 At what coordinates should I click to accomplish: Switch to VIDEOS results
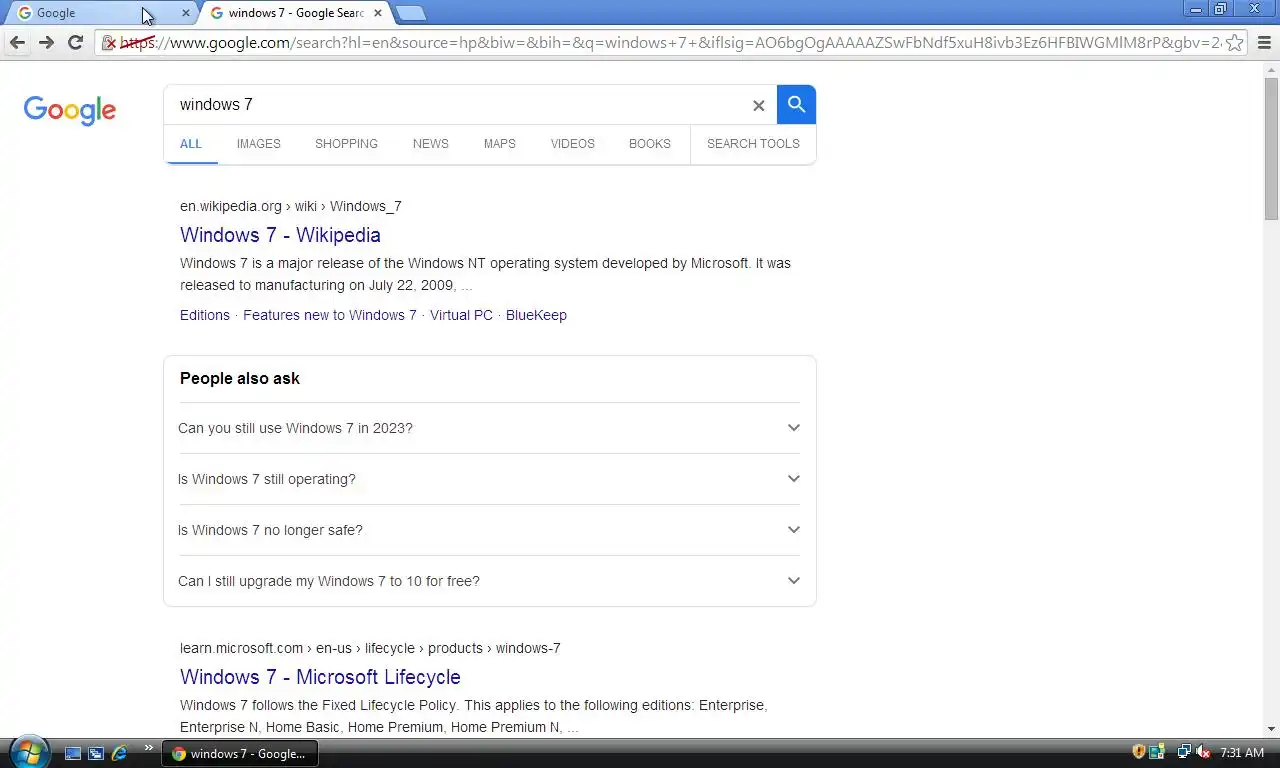pyautogui.click(x=572, y=144)
